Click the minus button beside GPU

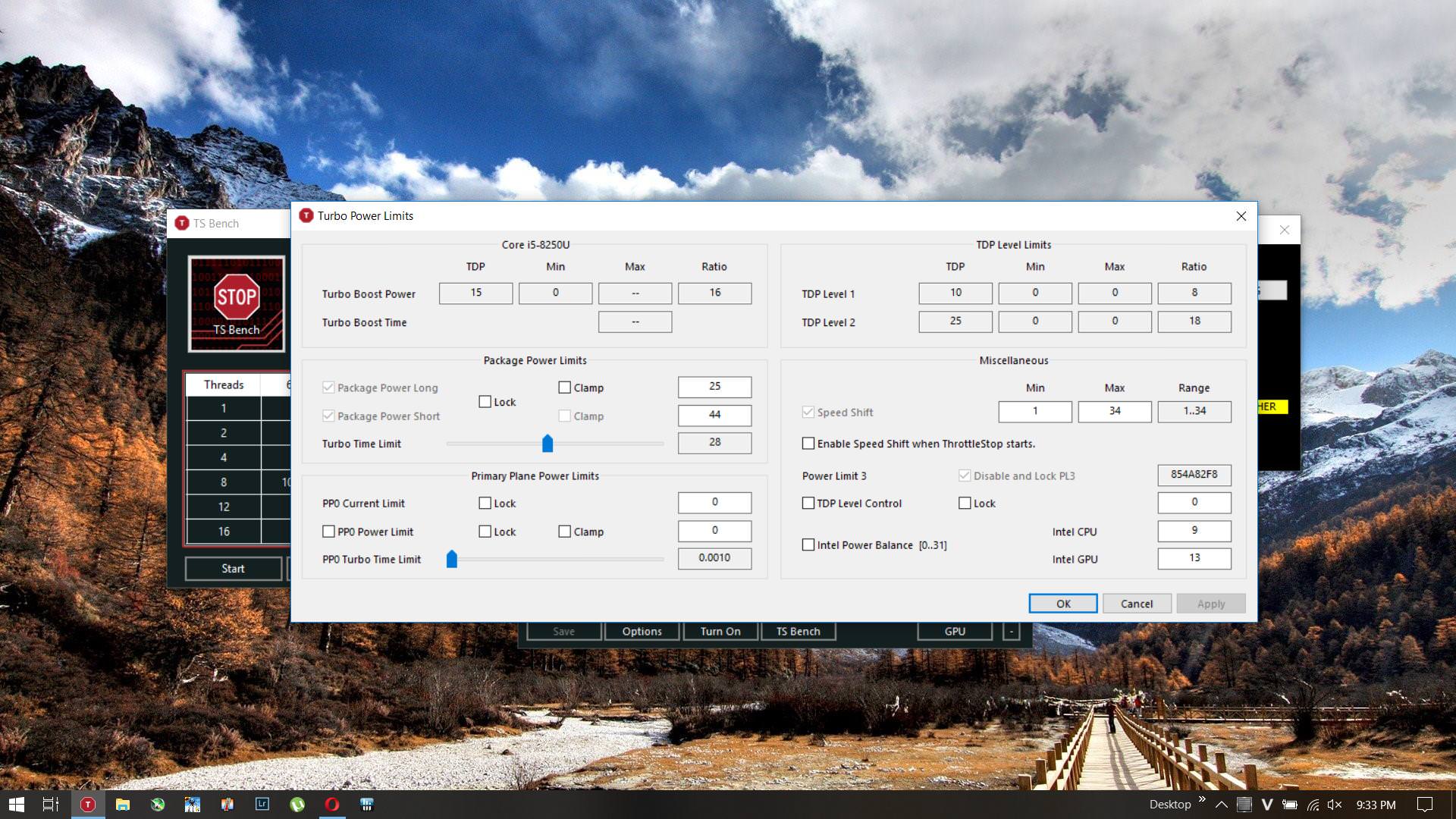1011,631
